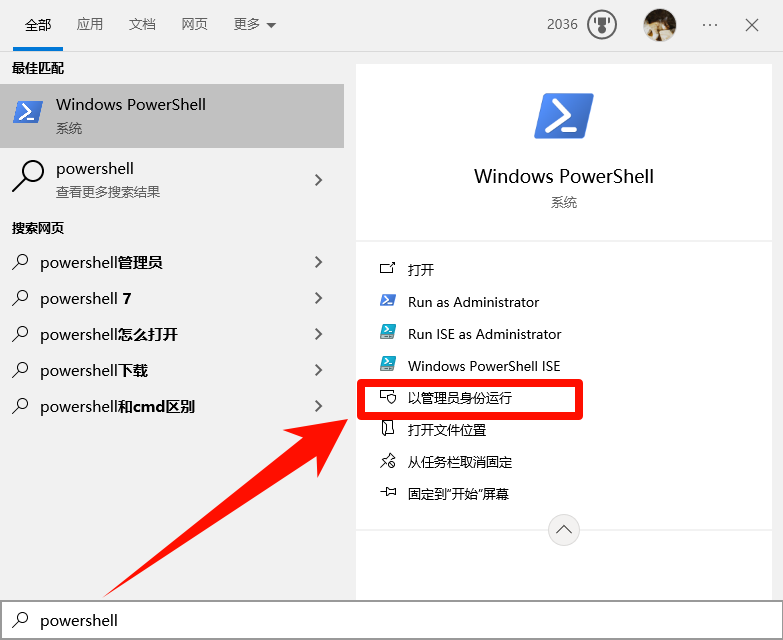The image size is (783, 640).
Task: Click the 2036 rewards points
Action: (562, 24)
